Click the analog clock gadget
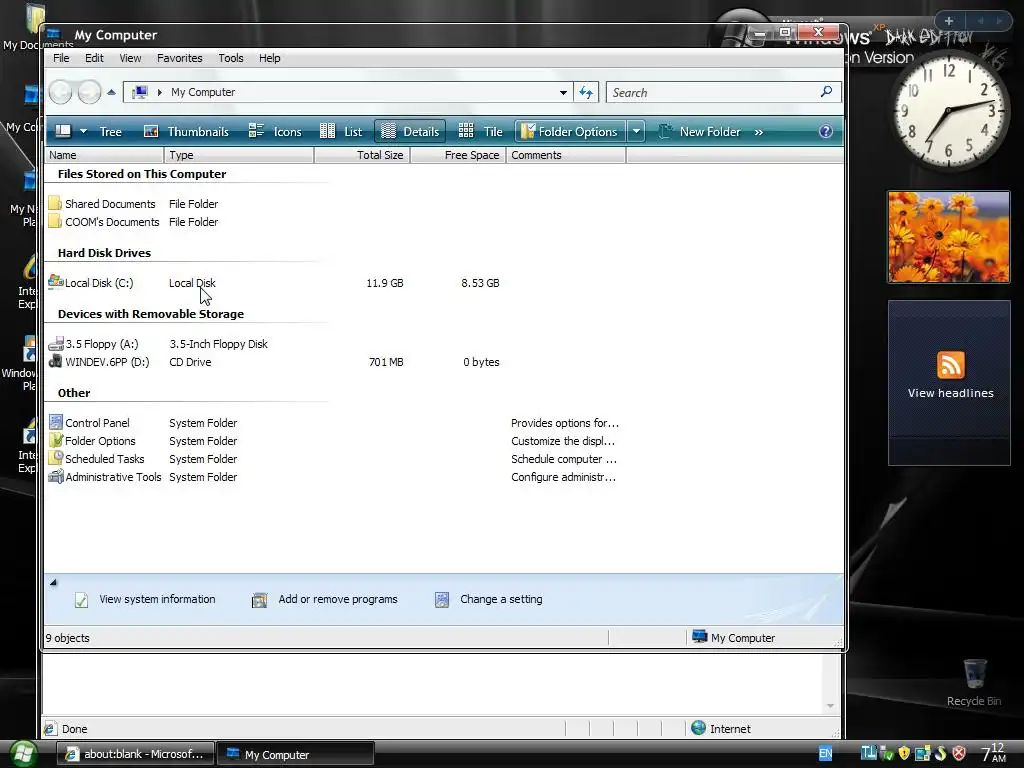 click(x=948, y=110)
